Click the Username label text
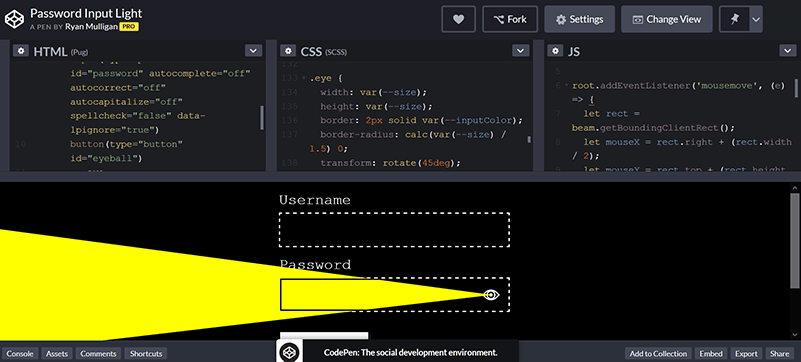Screen dimensions: 801x362 tap(315, 200)
